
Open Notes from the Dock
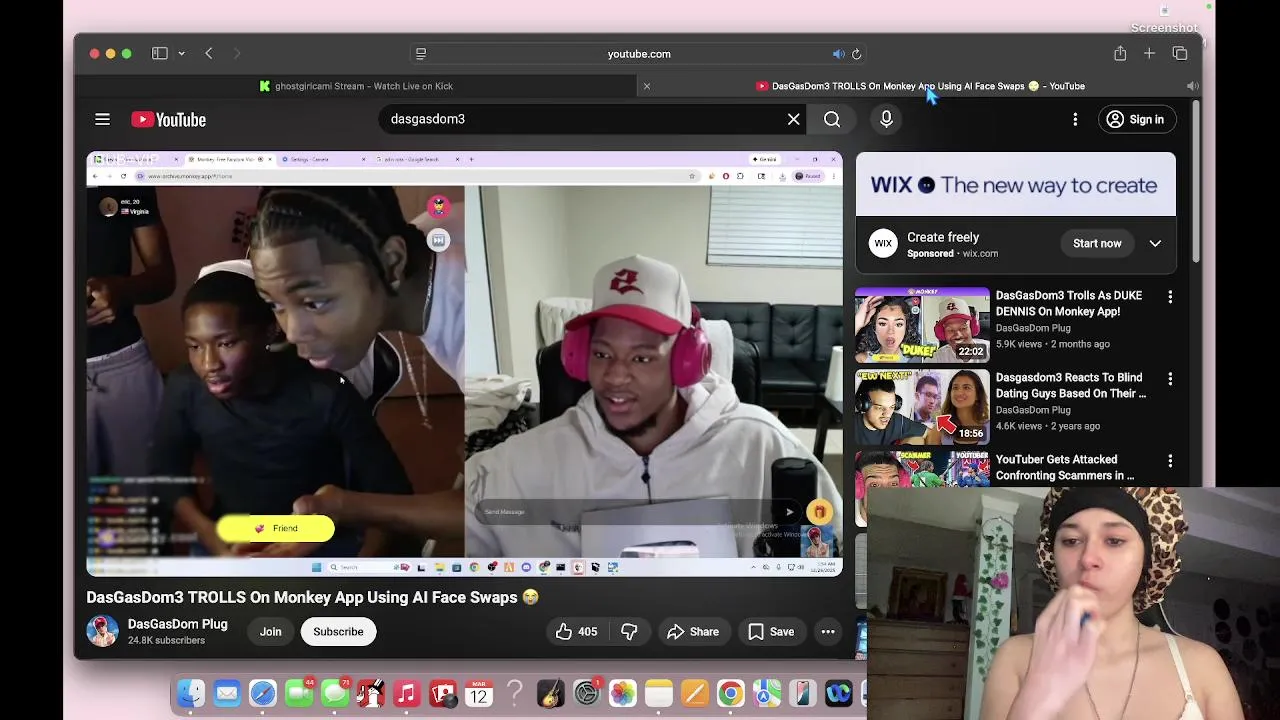pyautogui.click(x=659, y=693)
